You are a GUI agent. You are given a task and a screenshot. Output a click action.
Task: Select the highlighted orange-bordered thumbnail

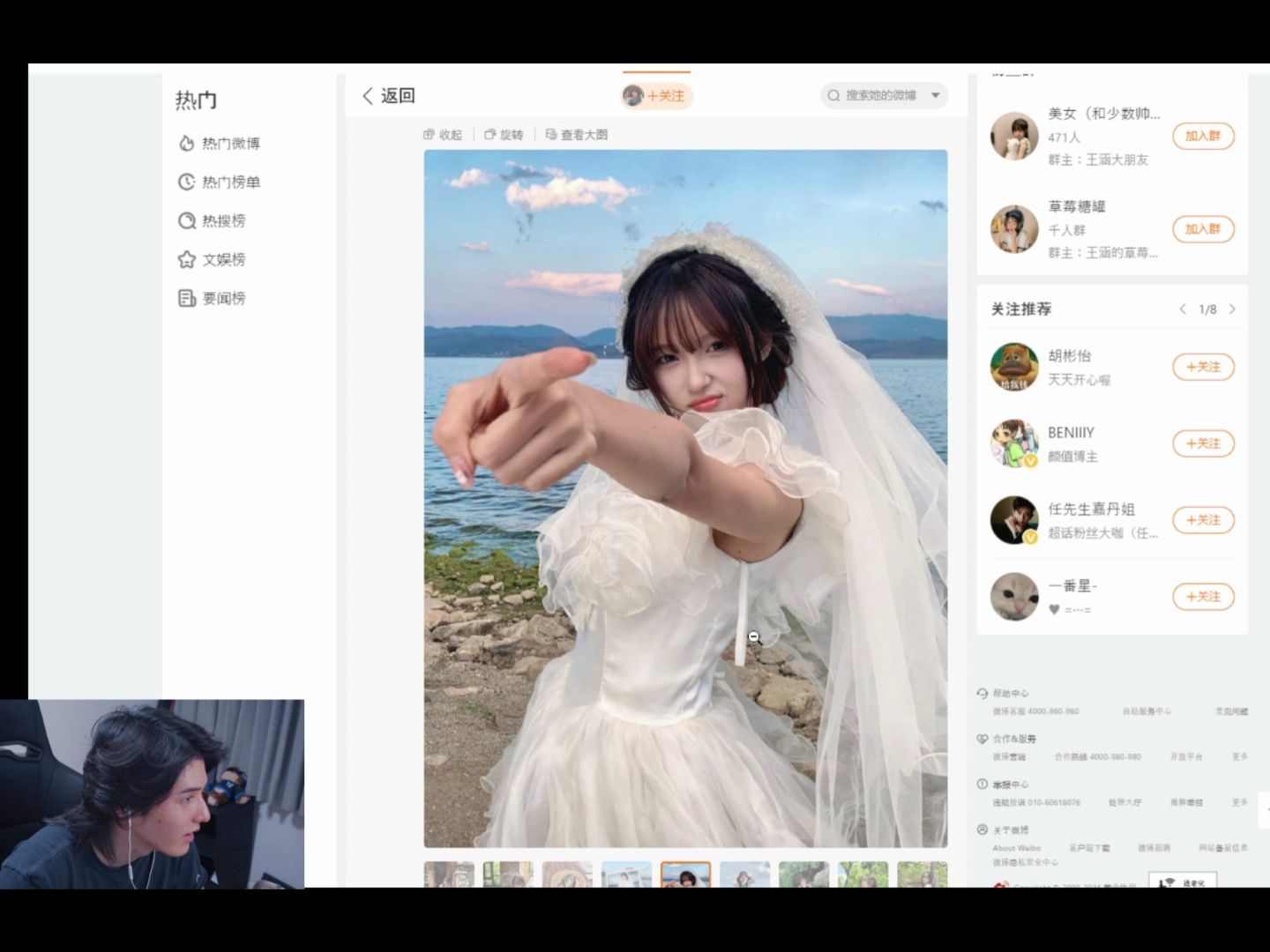coord(685,874)
